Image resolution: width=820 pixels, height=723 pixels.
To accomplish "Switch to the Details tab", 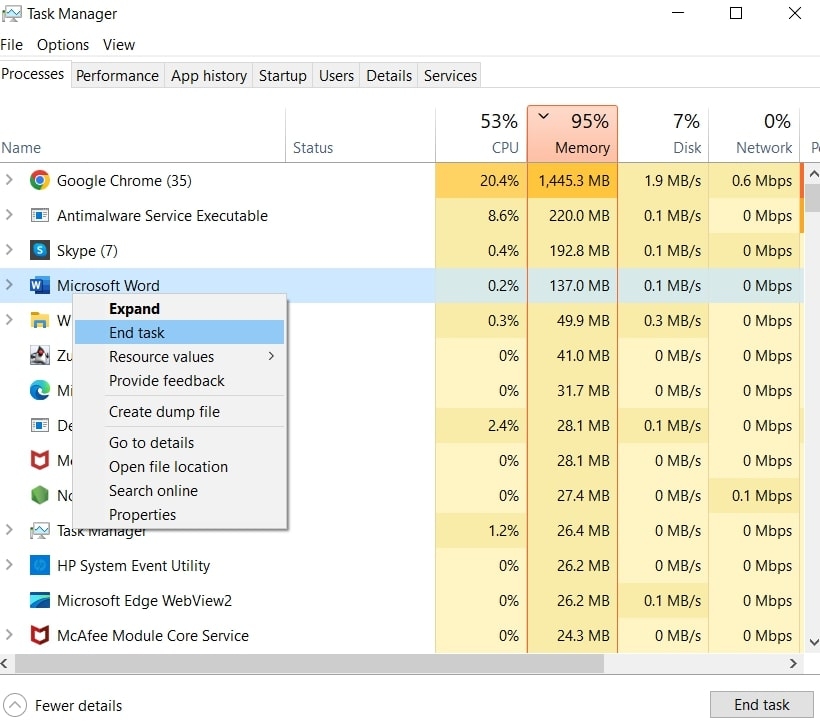I will [389, 76].
